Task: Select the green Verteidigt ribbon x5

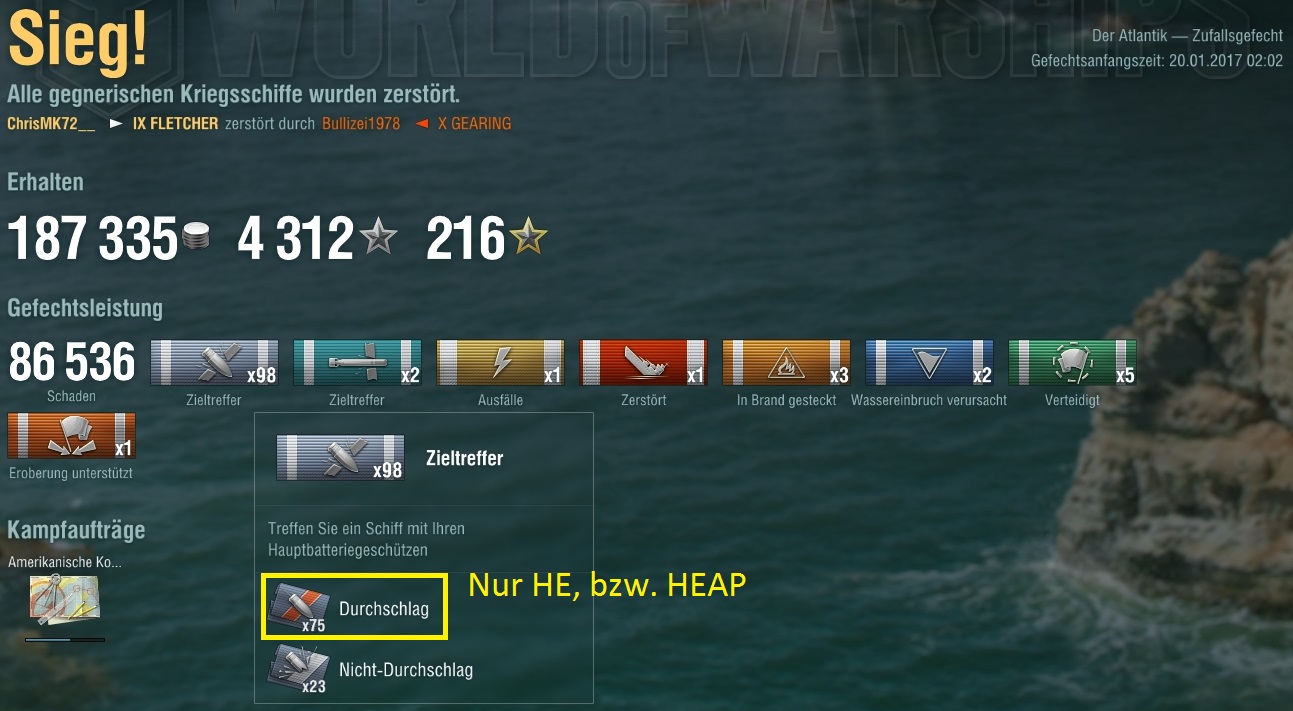Action: coord(1072,363)
